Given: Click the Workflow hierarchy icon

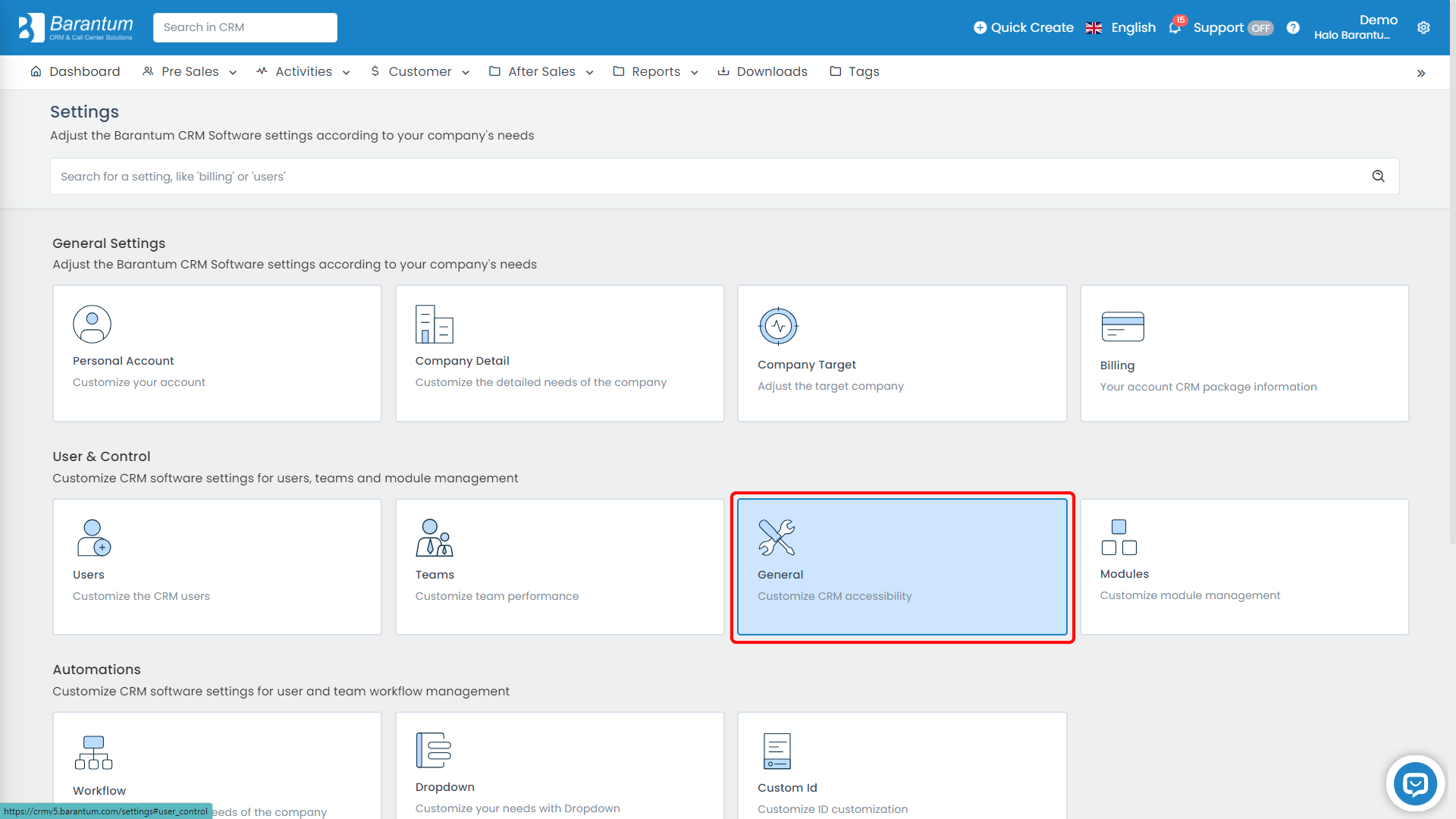Looking at the screenshot, I should (x=93, y=752).
